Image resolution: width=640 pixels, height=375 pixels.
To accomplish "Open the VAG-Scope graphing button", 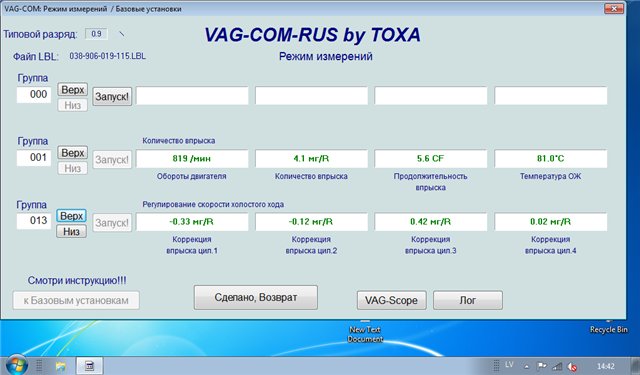I will (x=391, y=300).
